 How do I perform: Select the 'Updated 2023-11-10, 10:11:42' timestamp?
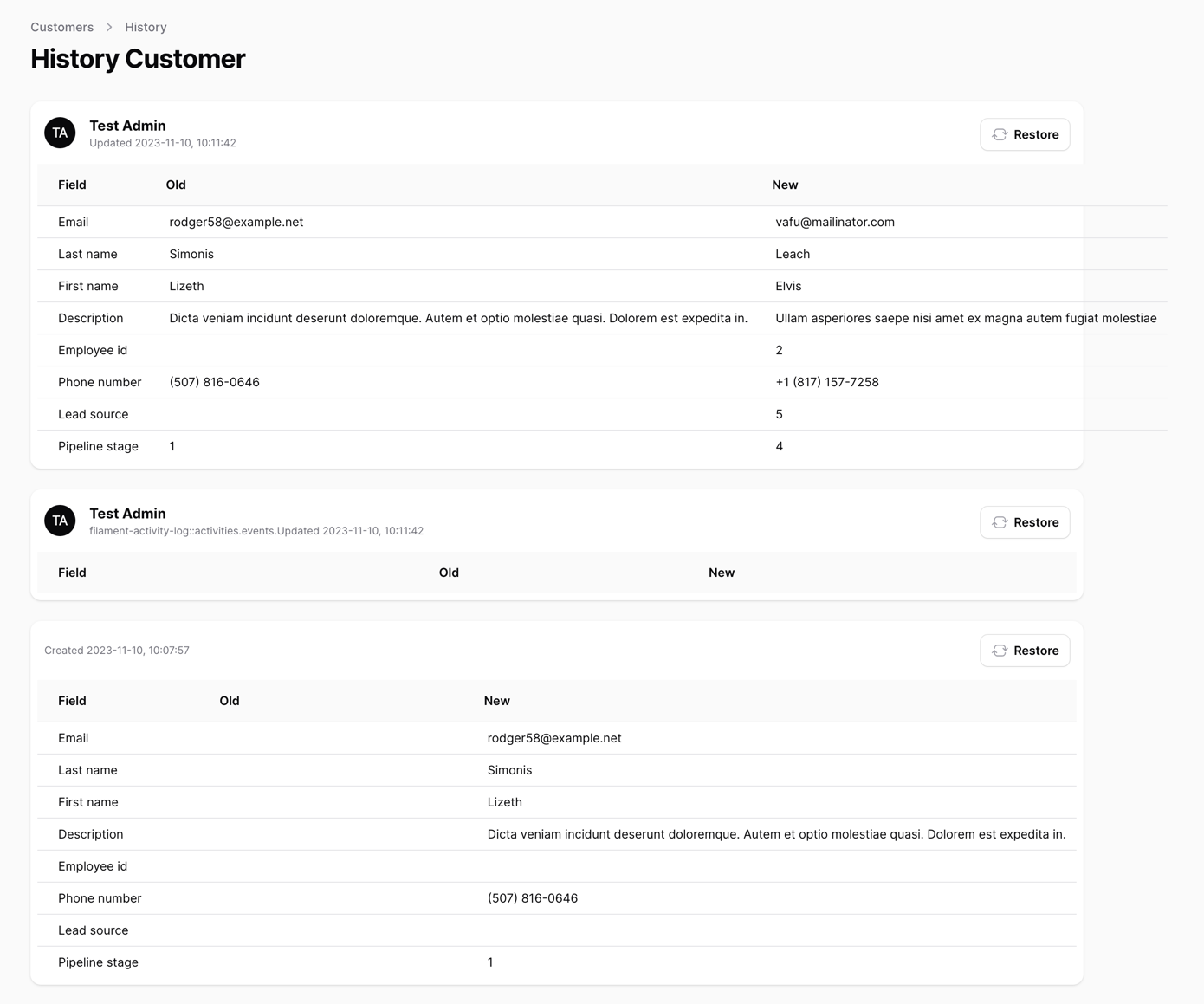coord(163,143)
